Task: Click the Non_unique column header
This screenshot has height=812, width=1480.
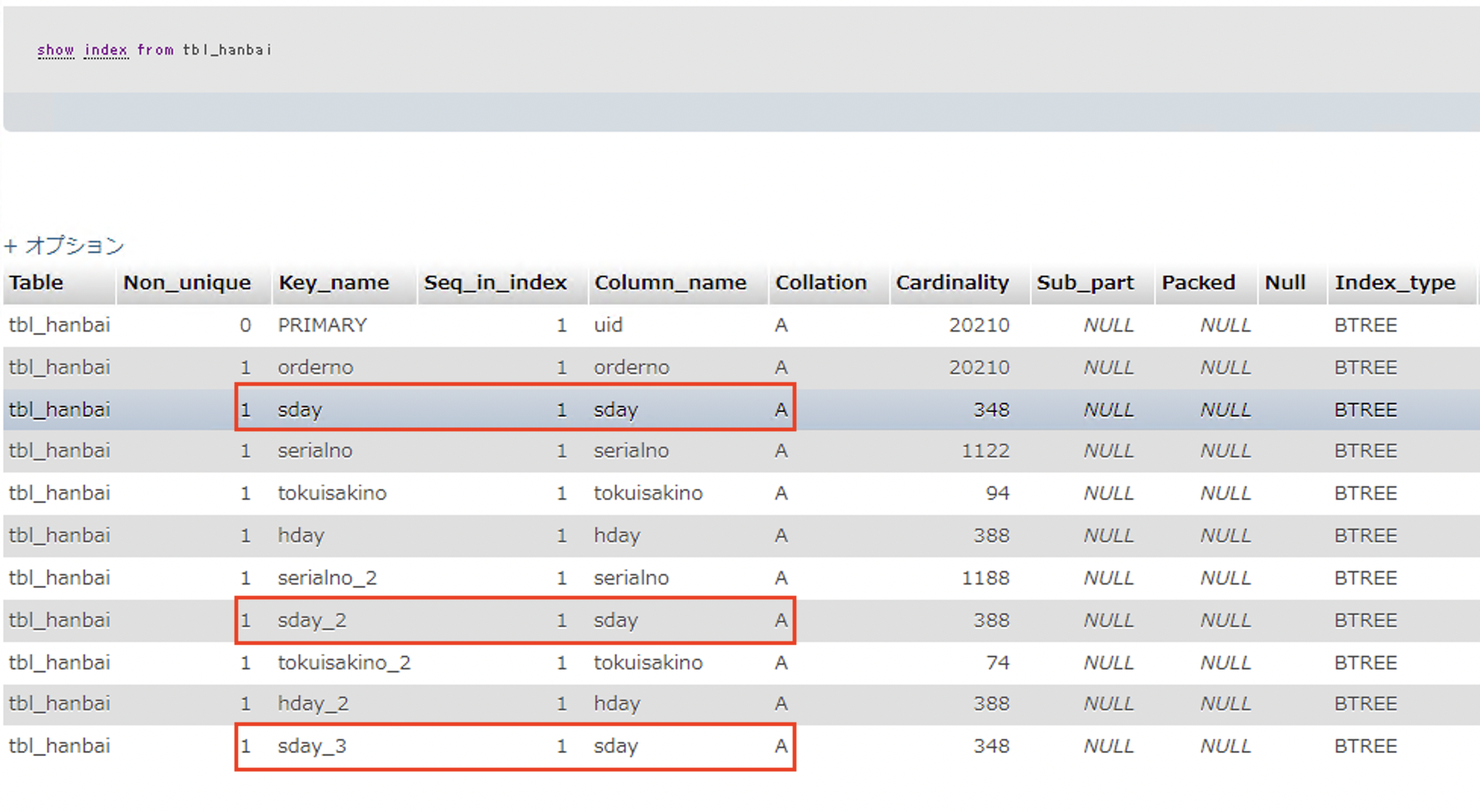Action: coord(187,283)
